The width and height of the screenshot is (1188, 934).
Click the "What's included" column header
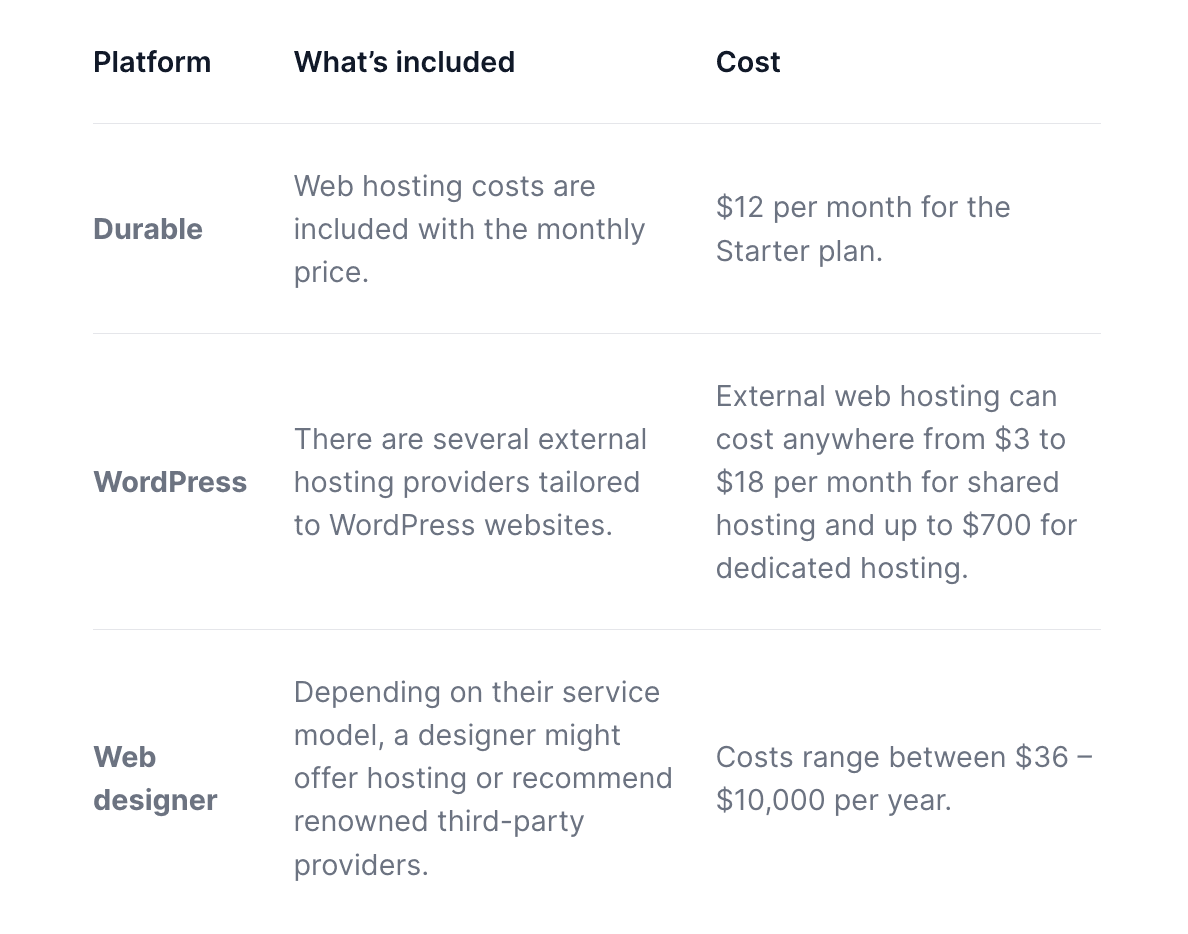coord(404,62)
